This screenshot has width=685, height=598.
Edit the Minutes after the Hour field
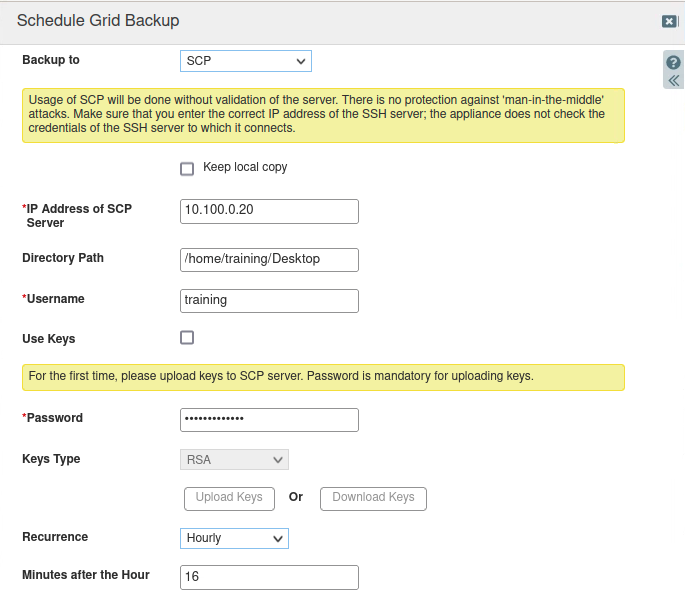click(269, 577)
